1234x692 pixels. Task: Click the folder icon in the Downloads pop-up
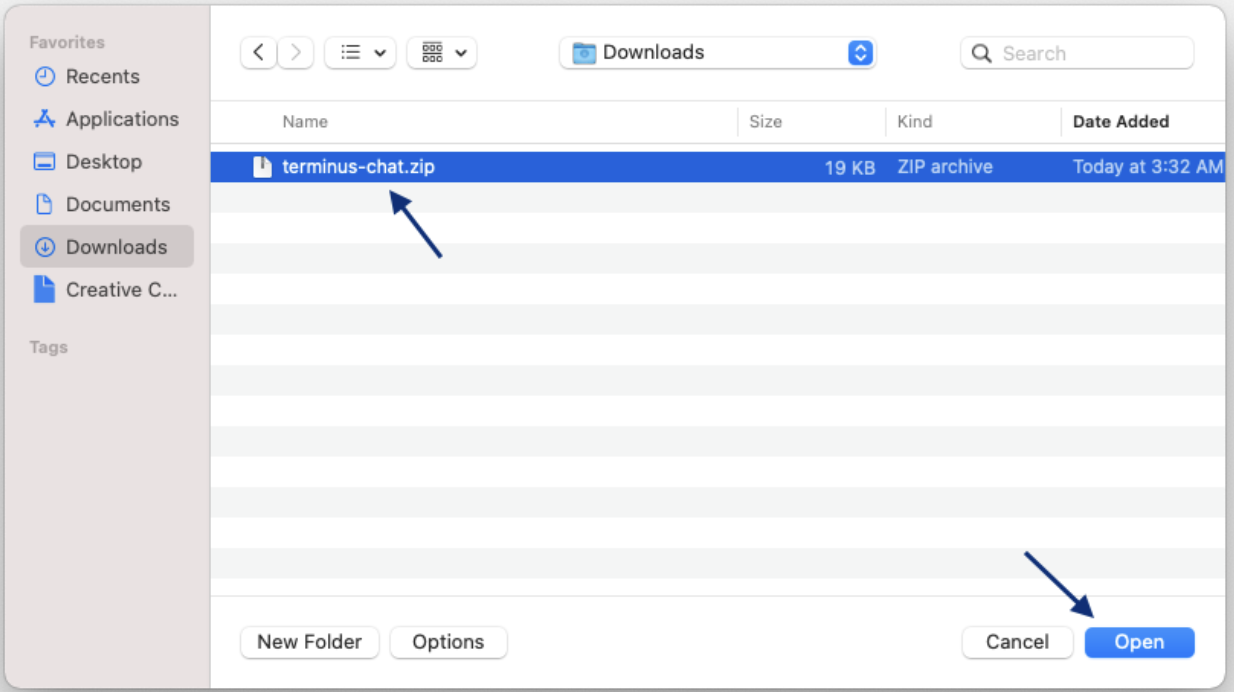[584, 53]
